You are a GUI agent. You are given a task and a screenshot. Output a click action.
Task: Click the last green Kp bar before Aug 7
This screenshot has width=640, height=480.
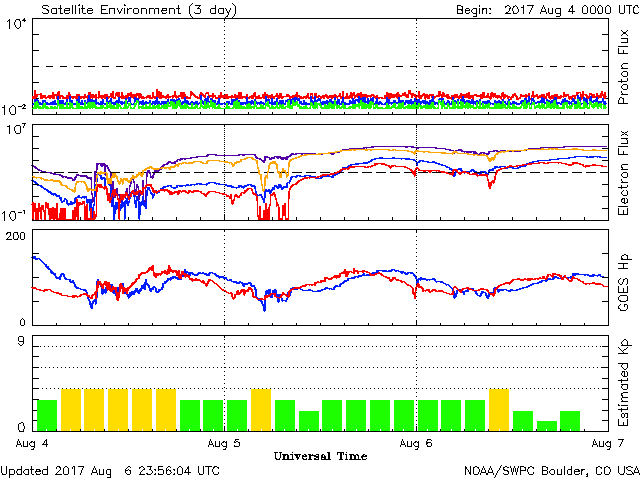pos(570,421)
